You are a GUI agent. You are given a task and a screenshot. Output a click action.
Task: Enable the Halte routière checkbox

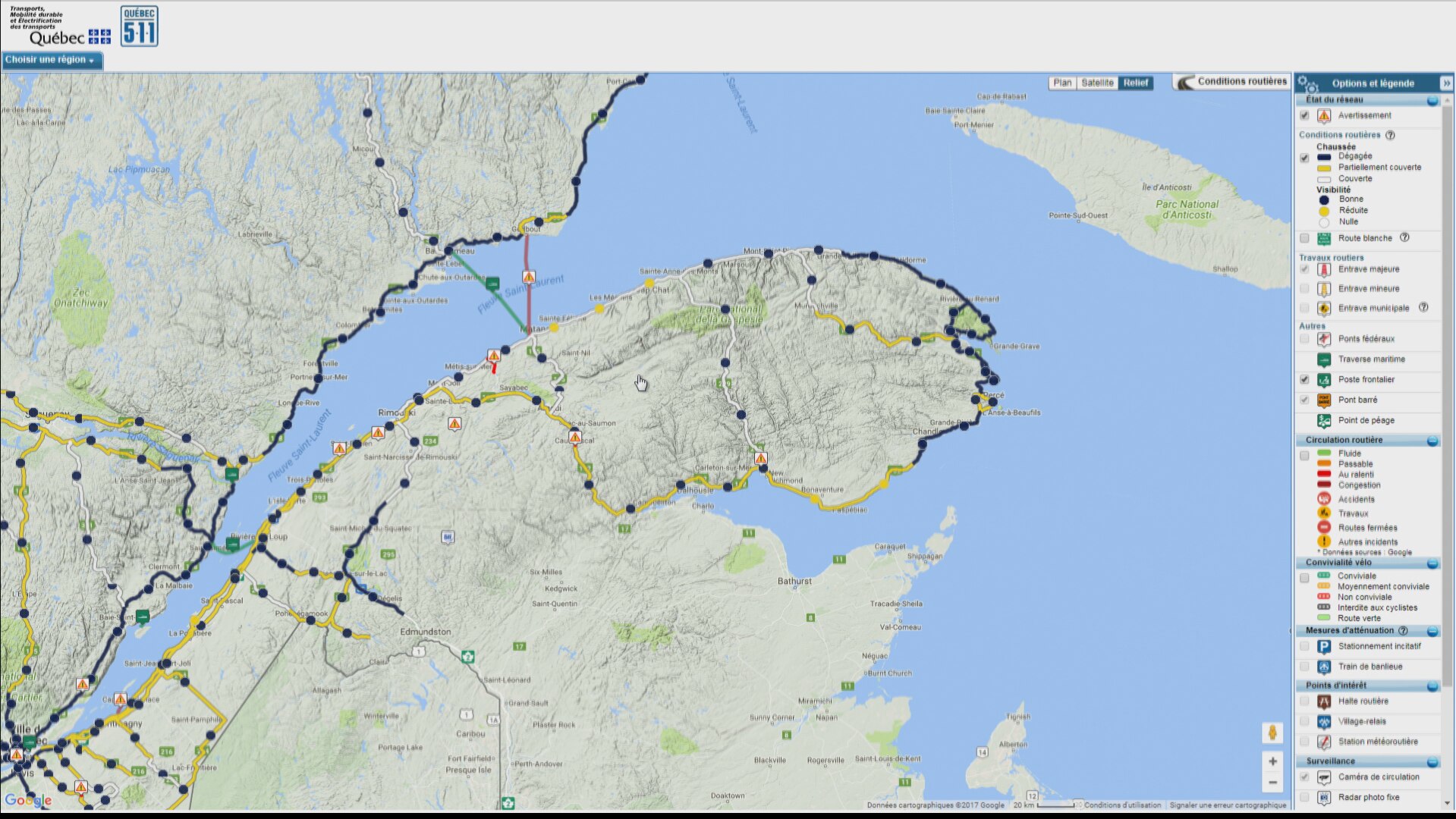(x=1305, y=701)
